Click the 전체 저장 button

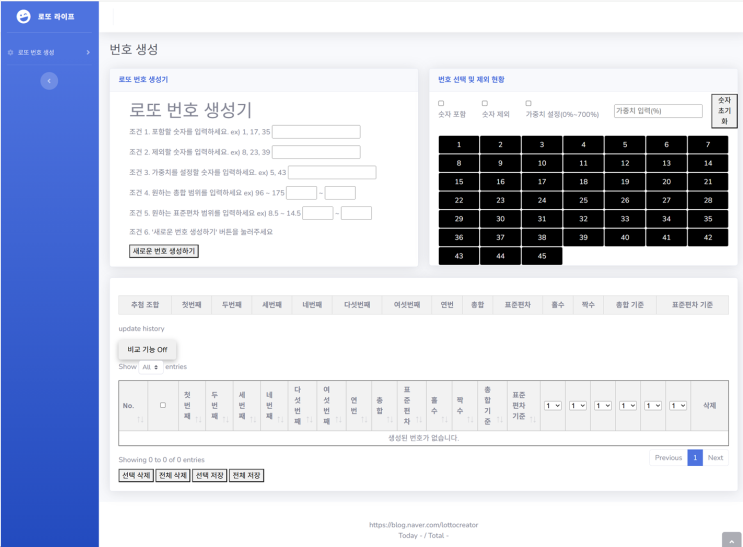[246, 475]
